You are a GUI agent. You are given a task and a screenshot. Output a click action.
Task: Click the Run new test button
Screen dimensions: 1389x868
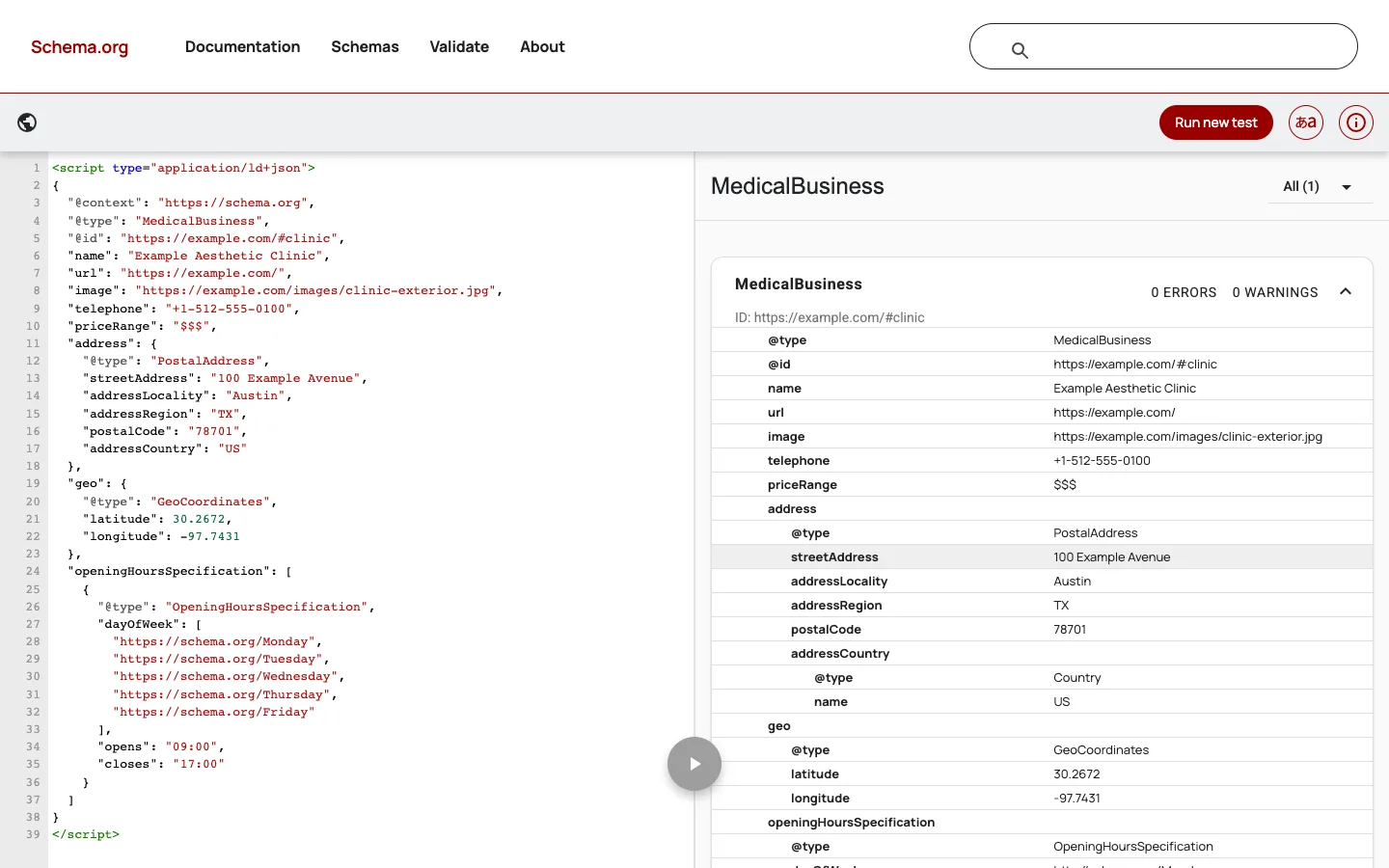[1215, 122]
